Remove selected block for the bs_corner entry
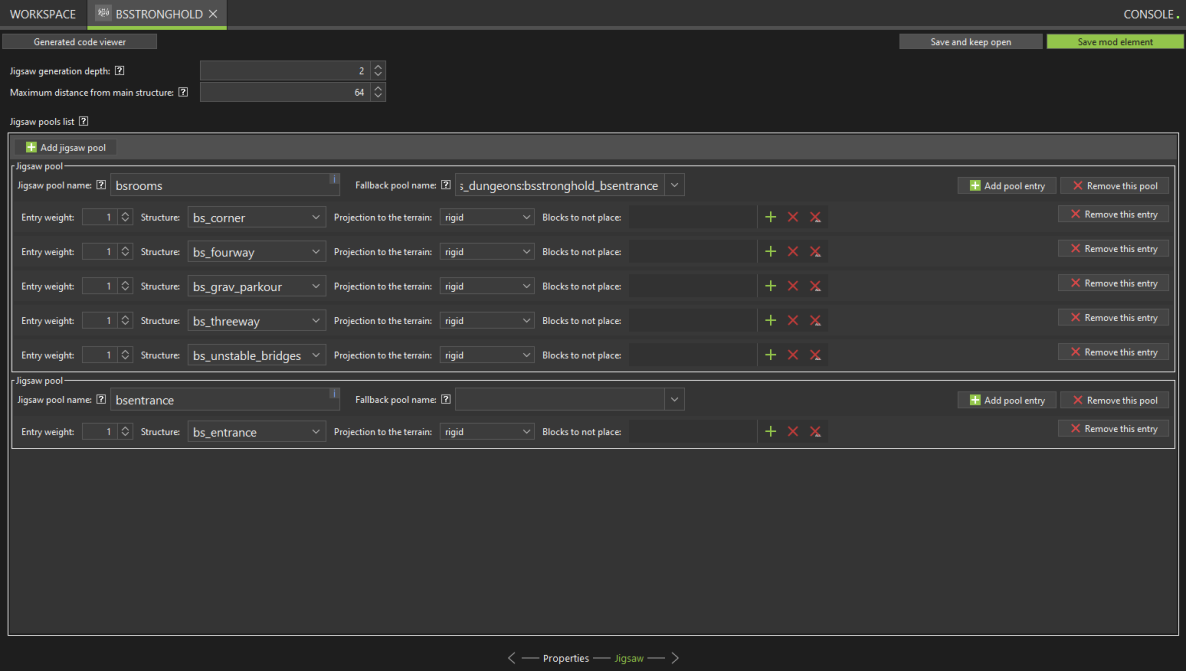Screen dimensions: 1186x671 coord(793,217)
